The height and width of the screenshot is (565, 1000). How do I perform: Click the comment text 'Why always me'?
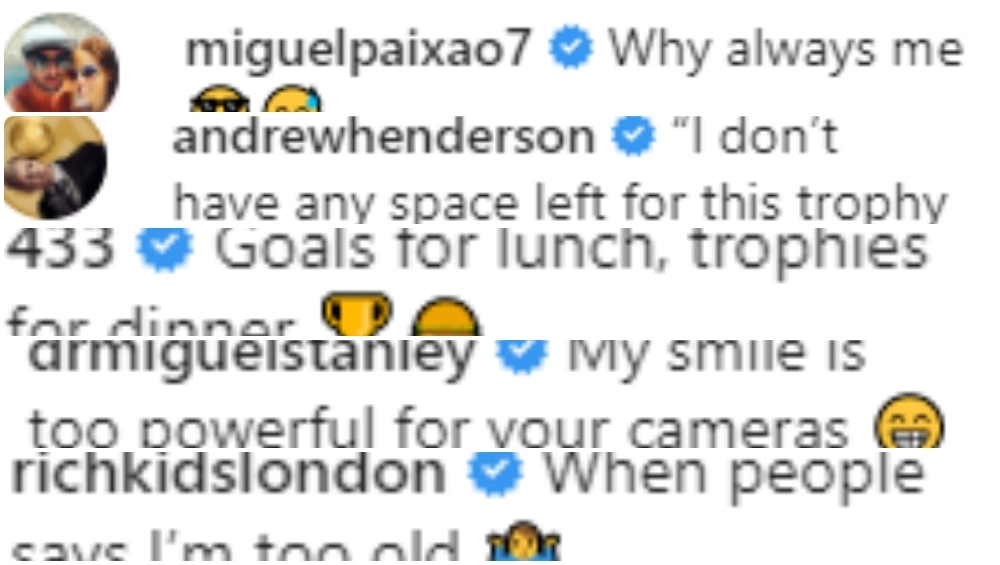pyautogui.click(x=785, y=50)
